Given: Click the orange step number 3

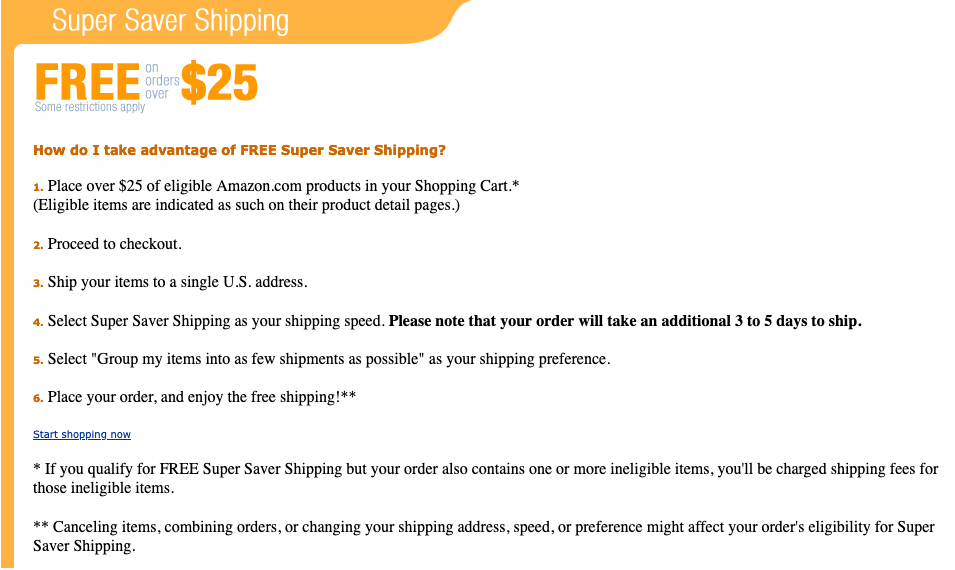Looking at the screenshot, I should 38,283.
